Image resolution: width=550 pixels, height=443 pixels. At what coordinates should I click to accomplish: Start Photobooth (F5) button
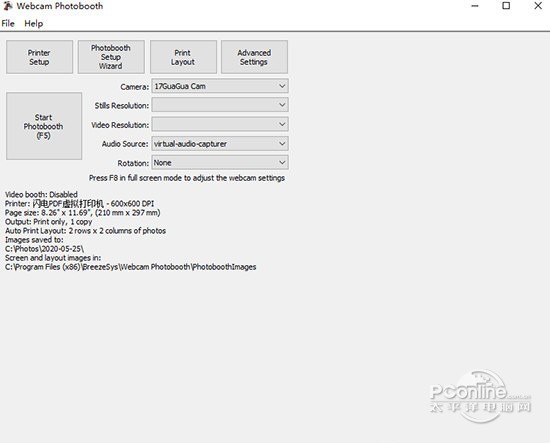pos(44,126)
